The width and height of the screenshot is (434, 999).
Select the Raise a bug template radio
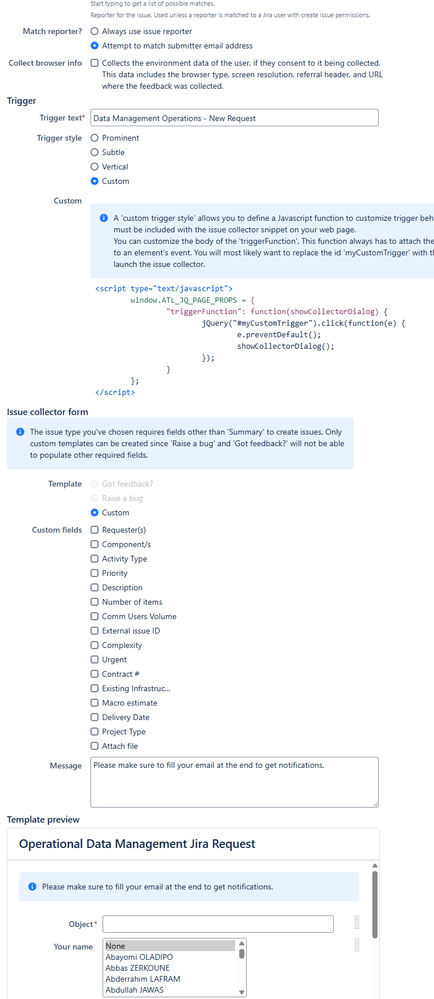tap(95, 498)
